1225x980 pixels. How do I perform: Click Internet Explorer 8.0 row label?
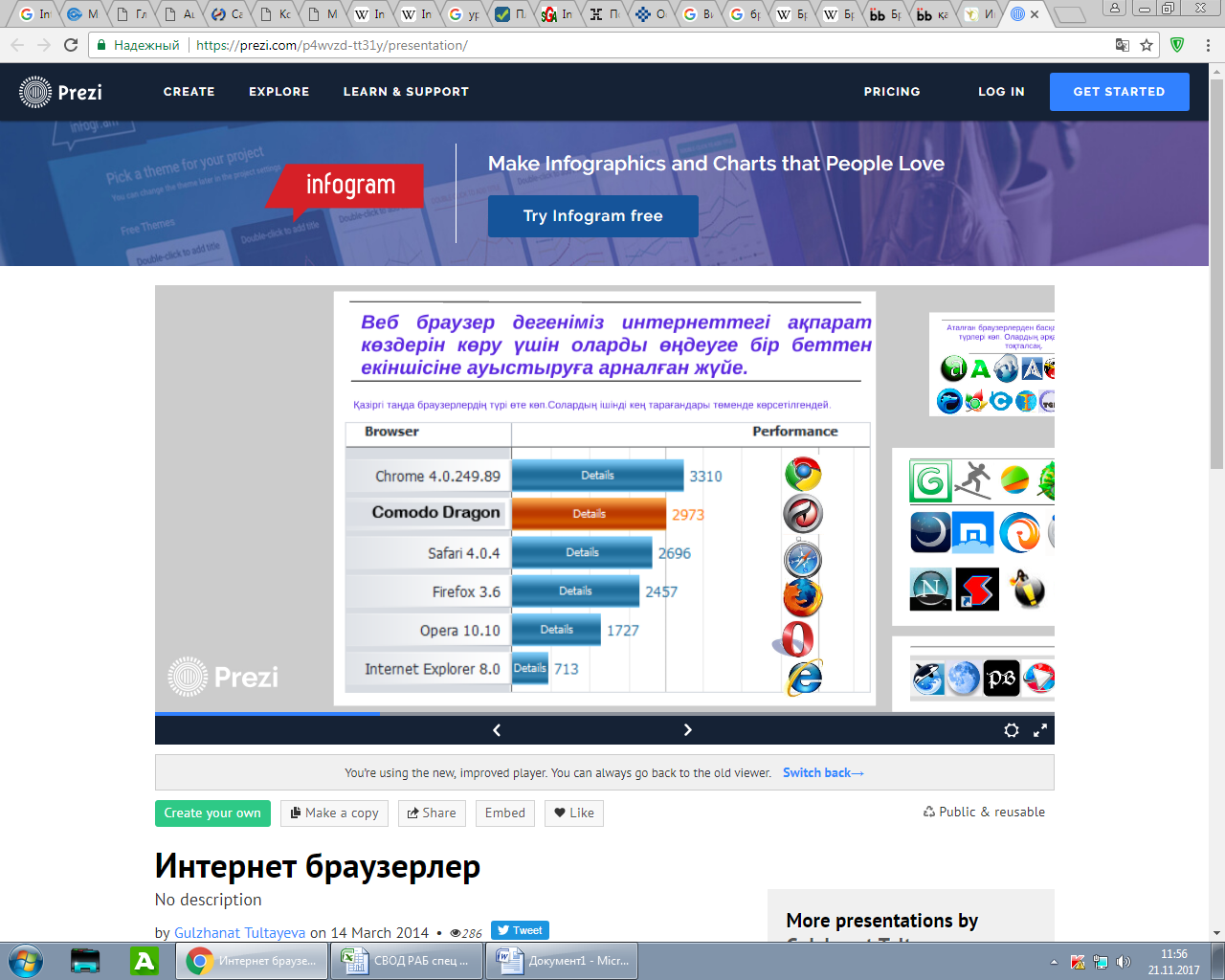pos(433,669)
